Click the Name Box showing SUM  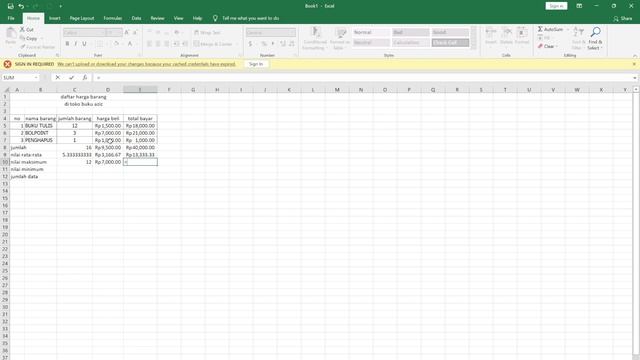[17, 78]
